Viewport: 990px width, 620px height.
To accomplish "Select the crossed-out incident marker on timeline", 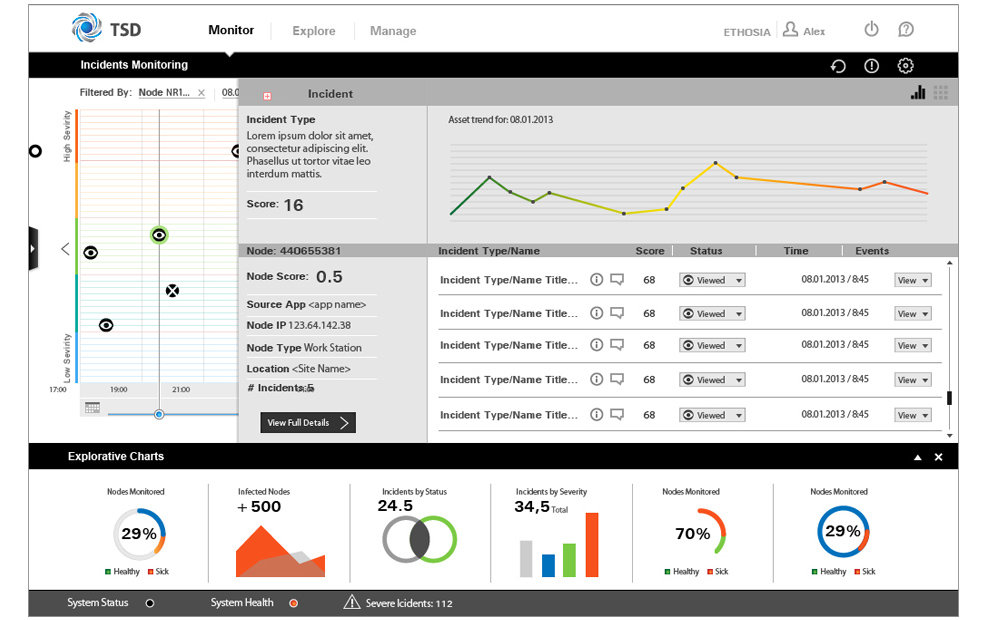I will coord(172,291).
